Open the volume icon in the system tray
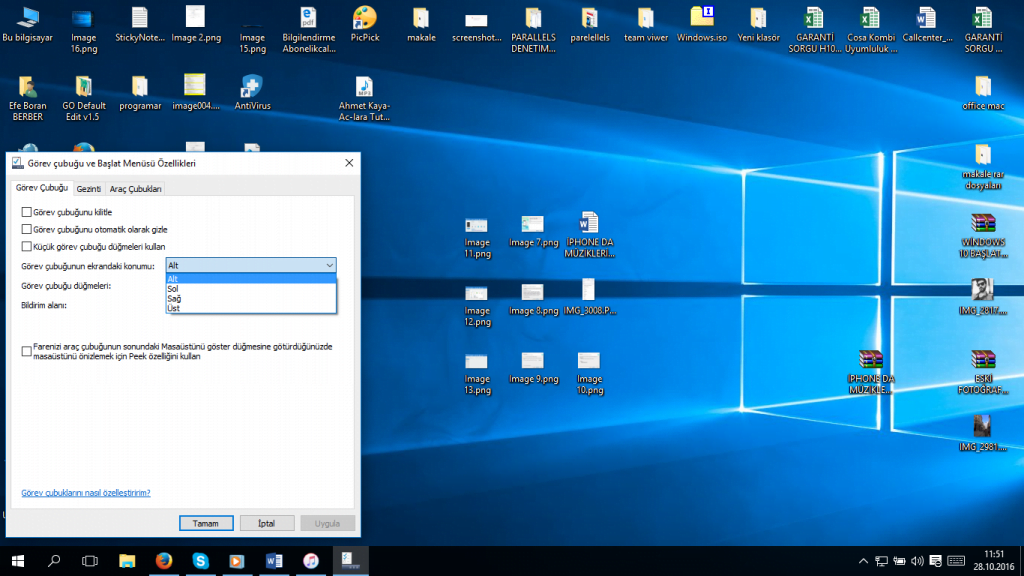This screenshot has height=576, width=1024. [x=916, y=561]
